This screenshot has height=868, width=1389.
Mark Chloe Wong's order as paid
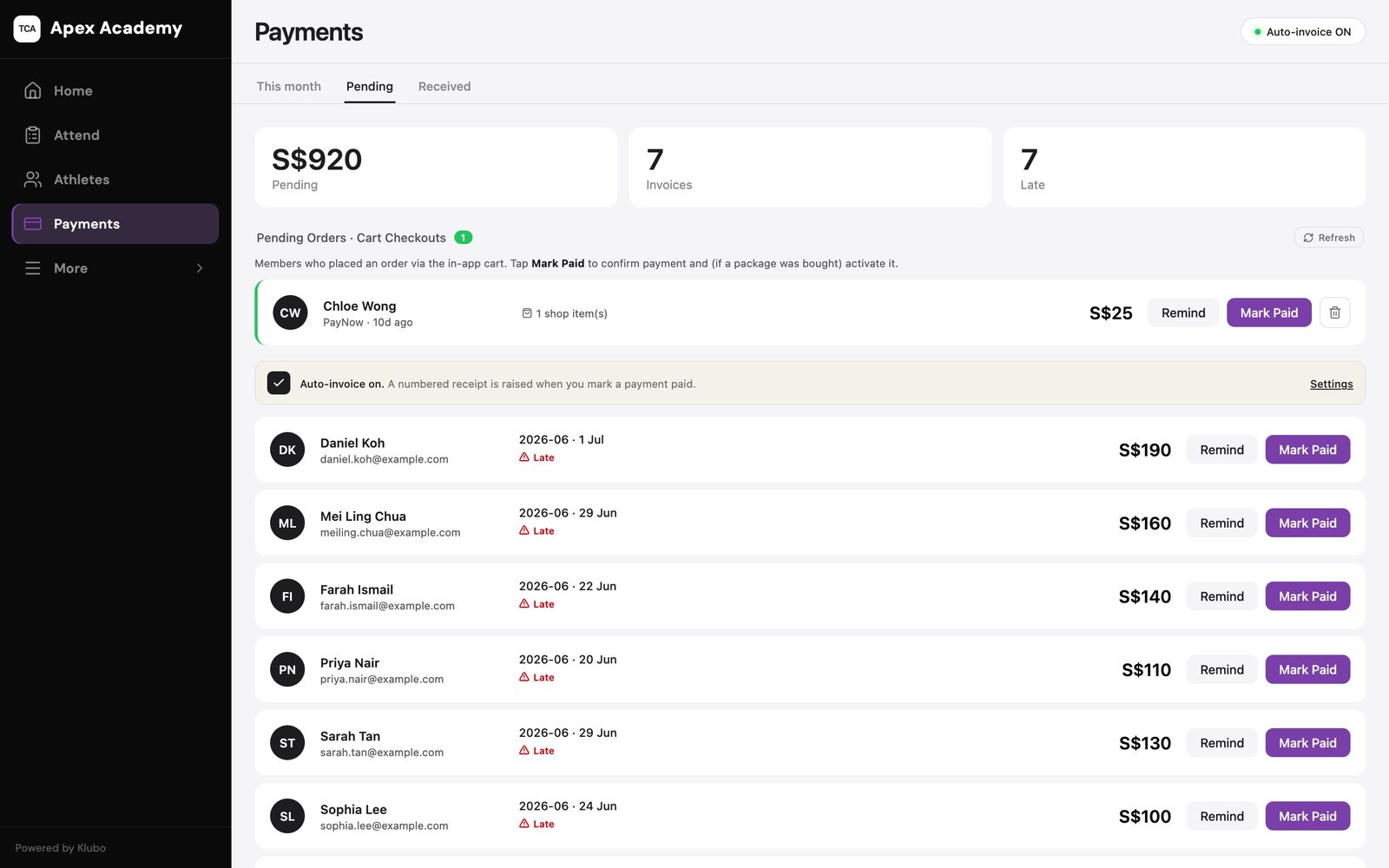point(1268,312)
